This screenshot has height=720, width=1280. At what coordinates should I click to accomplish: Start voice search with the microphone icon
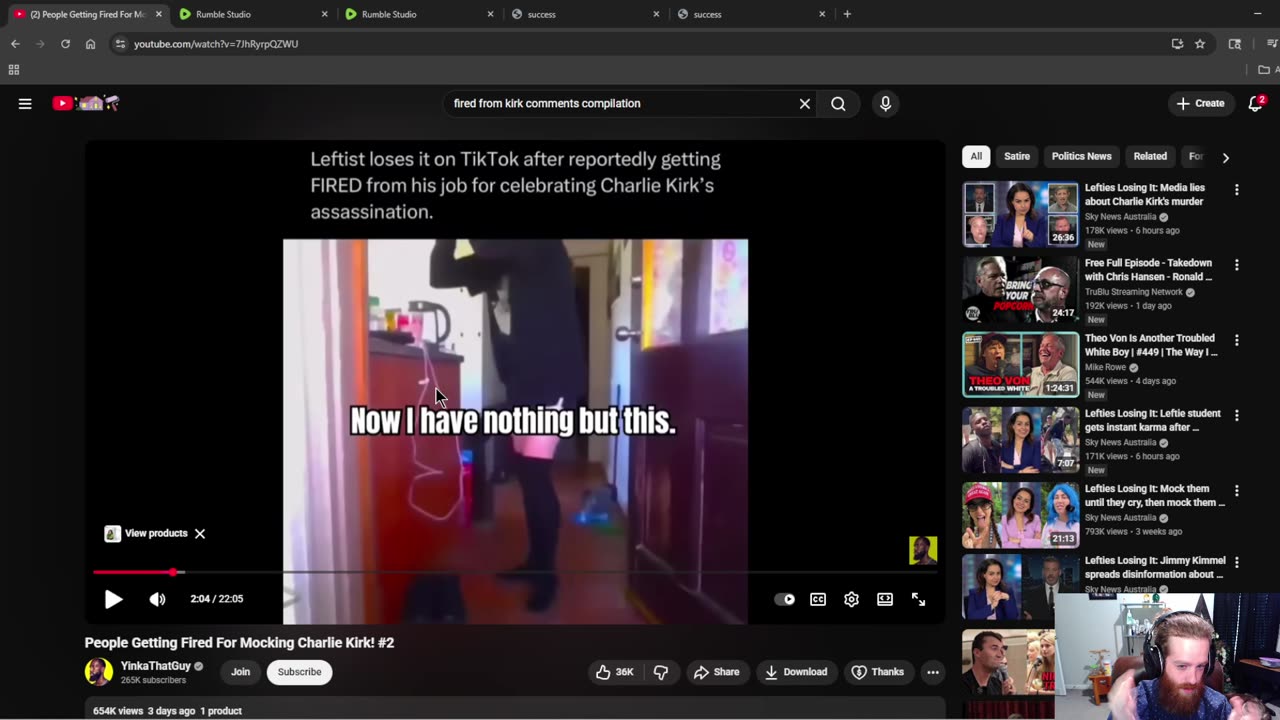tap(885, 103)
